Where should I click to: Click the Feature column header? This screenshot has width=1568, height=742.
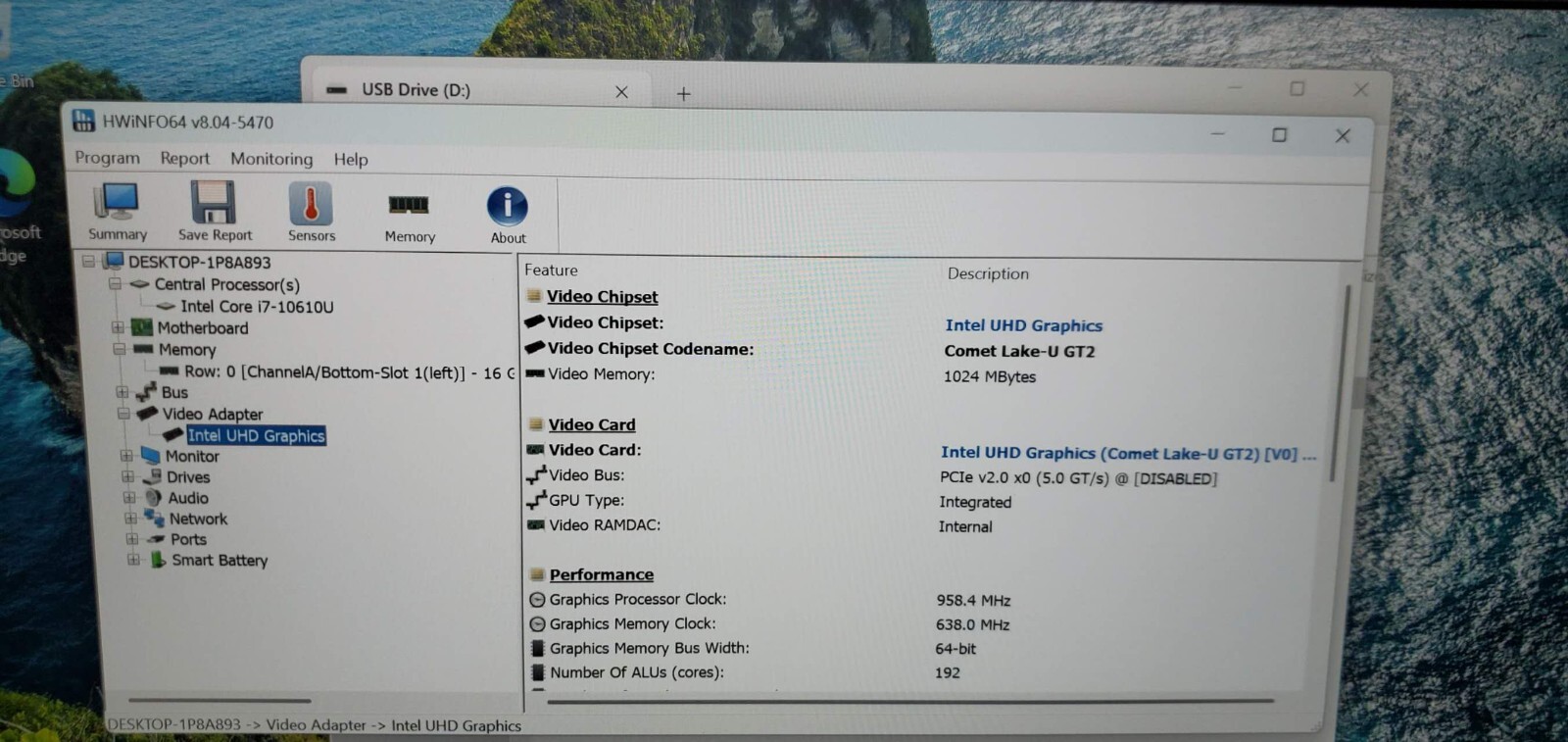(x=551, y=270)
